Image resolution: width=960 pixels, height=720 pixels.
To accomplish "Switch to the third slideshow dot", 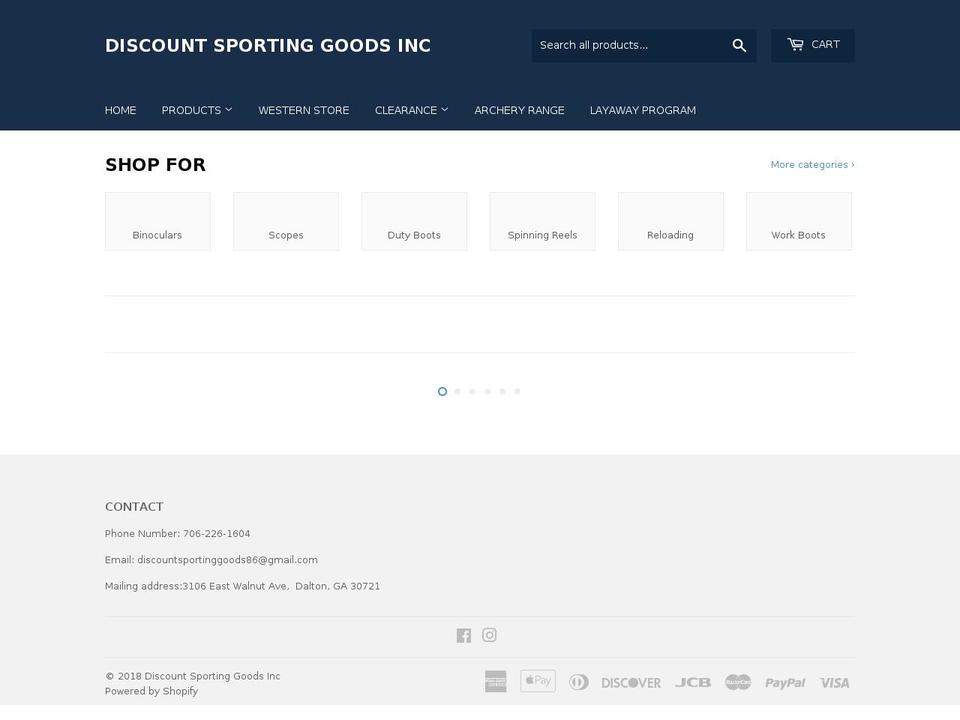I will 472,391.
